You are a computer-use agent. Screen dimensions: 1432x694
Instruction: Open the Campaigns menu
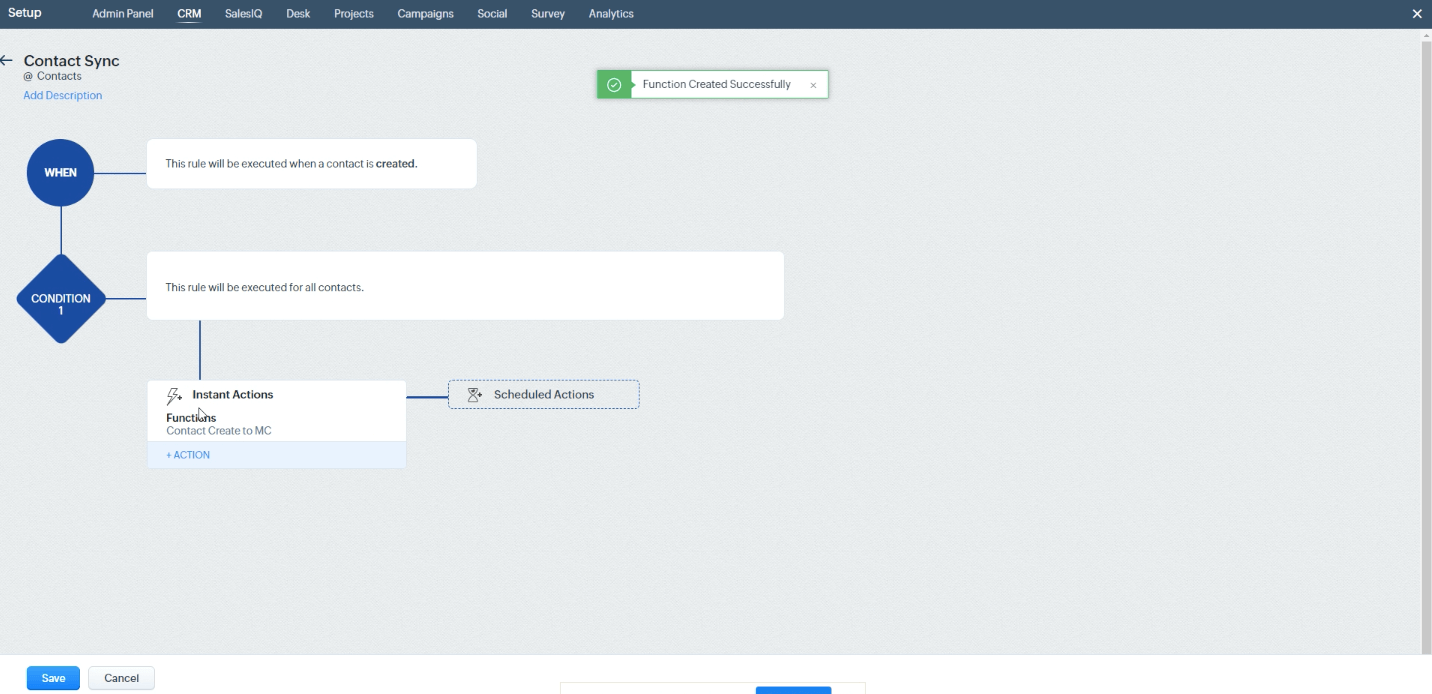[424, 13]
